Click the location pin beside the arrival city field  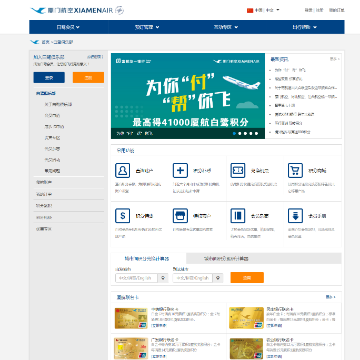click(218, 278)
